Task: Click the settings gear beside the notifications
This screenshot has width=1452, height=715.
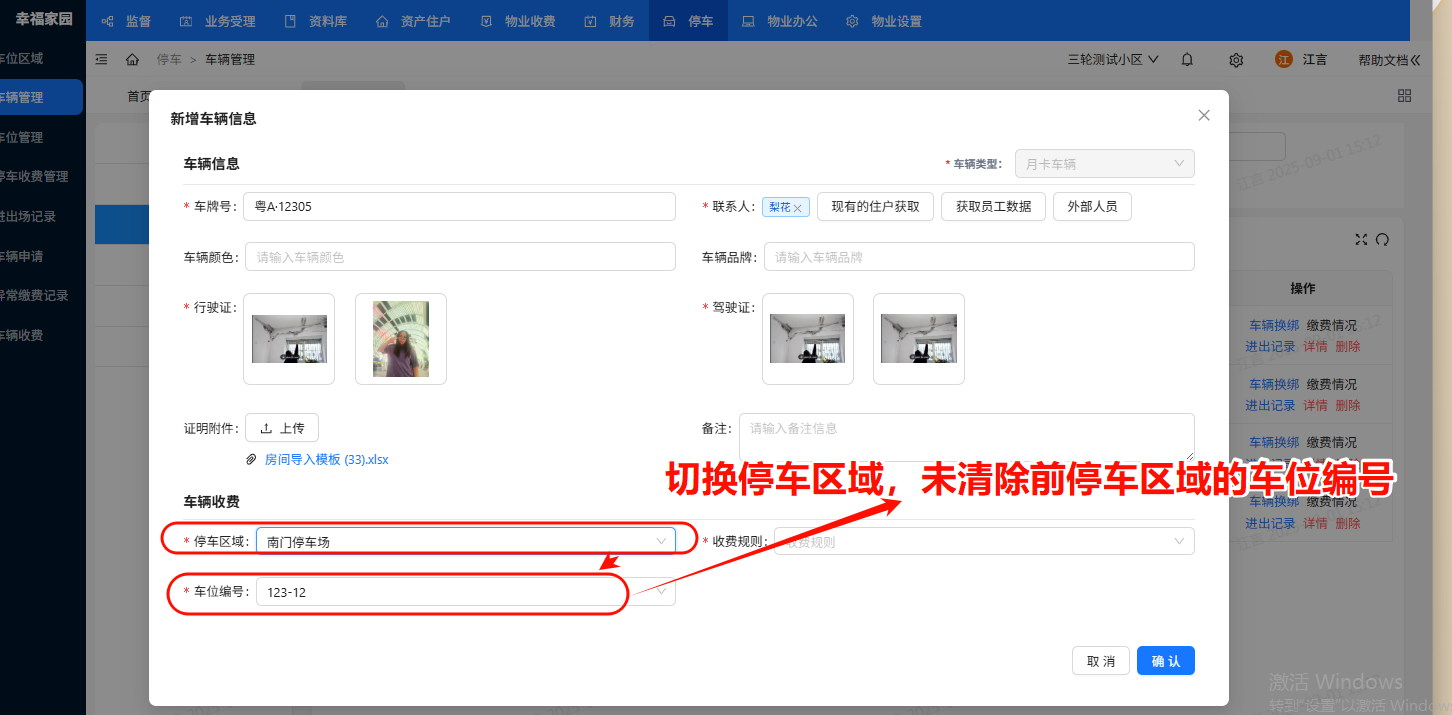Action: pyautogui.click(x=1235, y=59)
